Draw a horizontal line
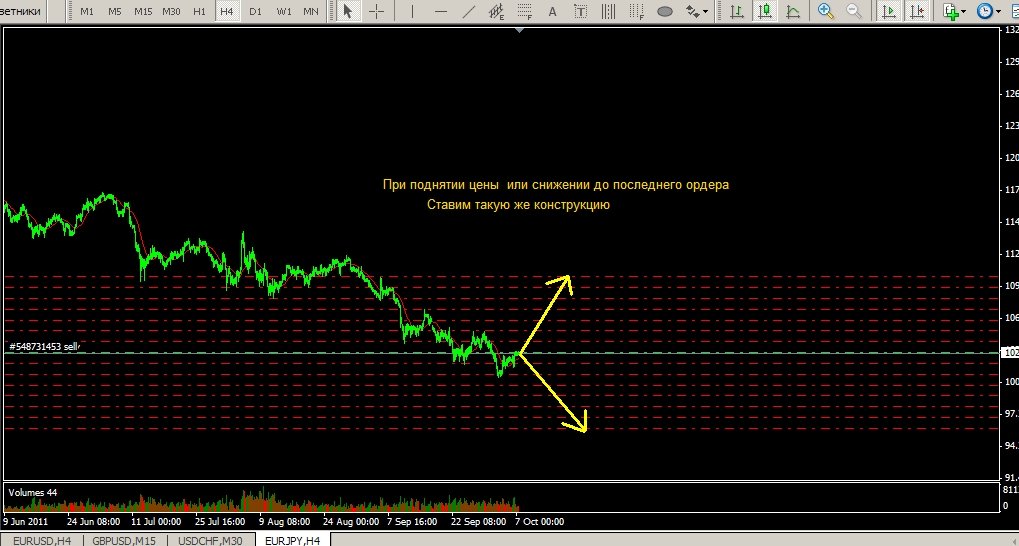The height and width of the screenshot is (546, 1019). tap(441, 11)
